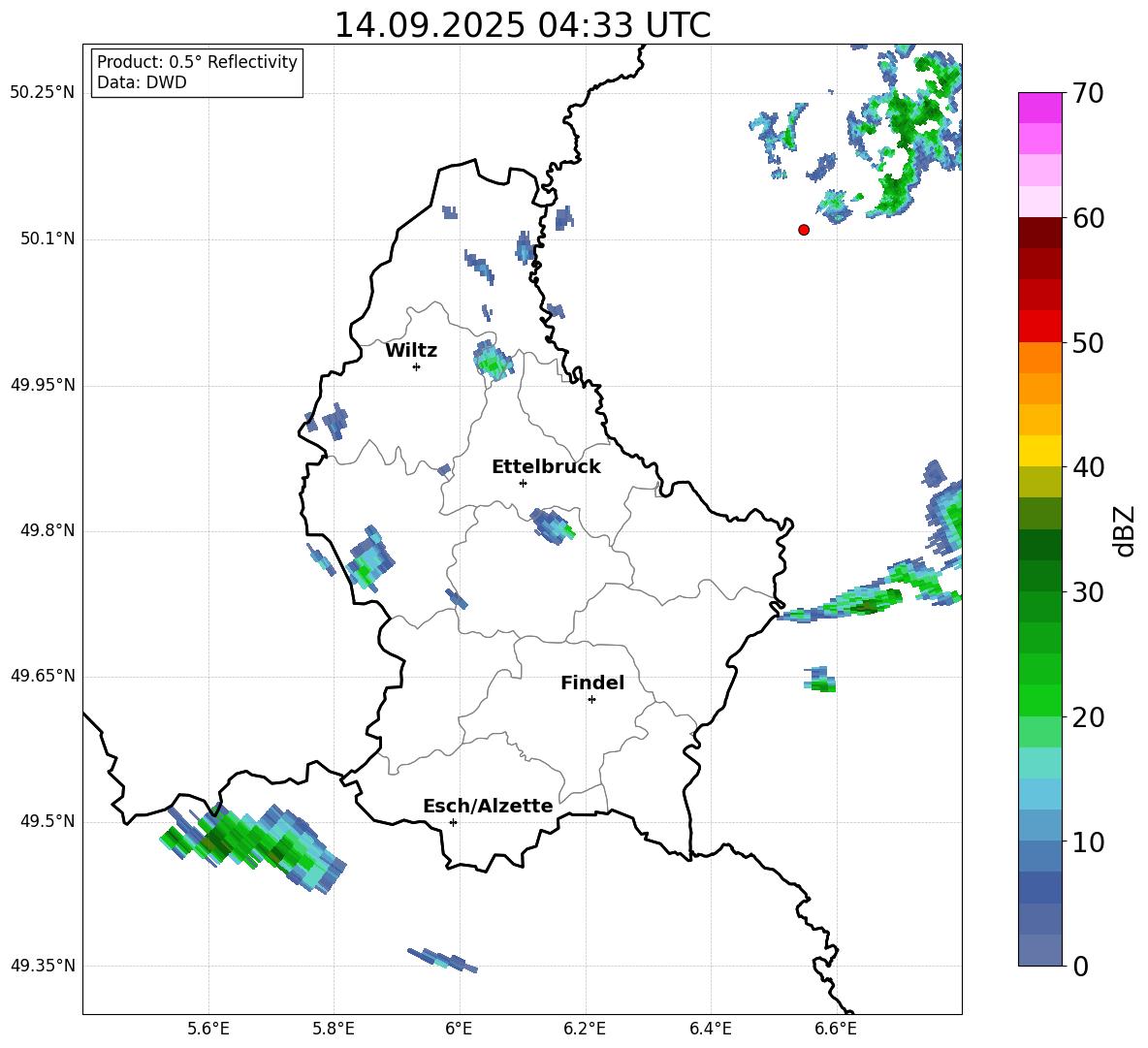Click the 49.5°N latitude label
Image resolution: width=1148 pixels, height=1048 pixels.
48,820
